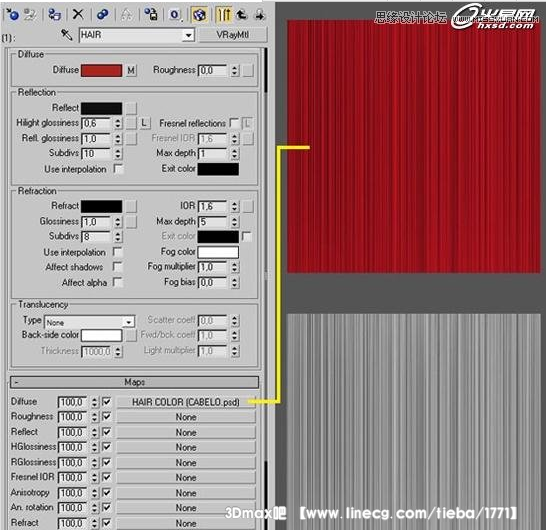Click Go to Parent icon
Screen dimensions: 546x530
(x=242, y=15)
